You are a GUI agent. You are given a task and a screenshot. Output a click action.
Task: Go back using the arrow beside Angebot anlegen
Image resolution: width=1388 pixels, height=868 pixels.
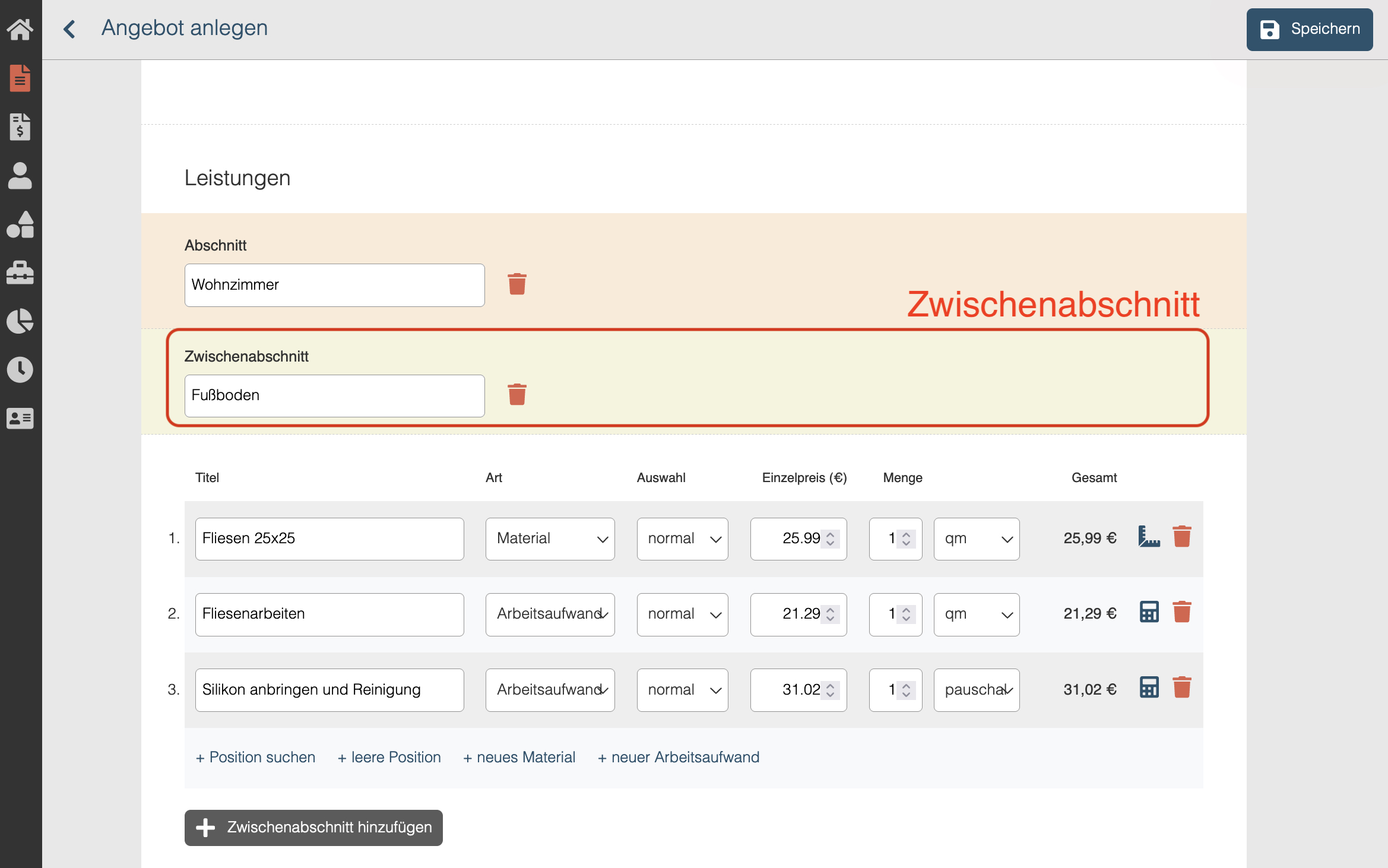pyautogui.click(x=69, y=28)
